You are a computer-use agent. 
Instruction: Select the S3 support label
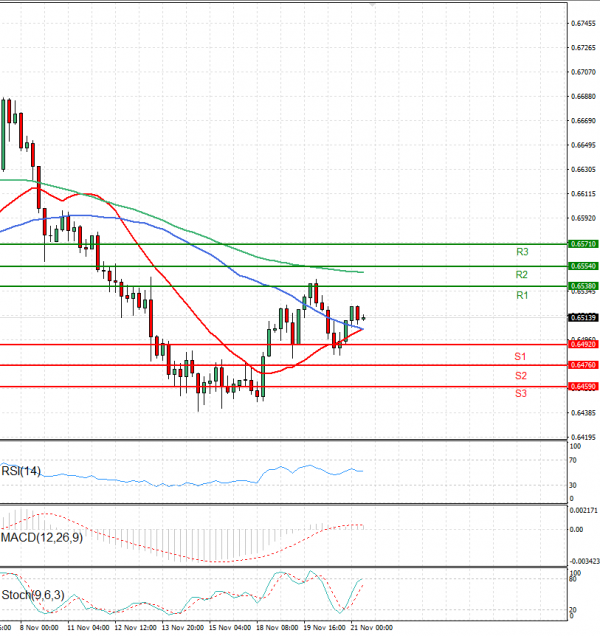click(521, 394)
